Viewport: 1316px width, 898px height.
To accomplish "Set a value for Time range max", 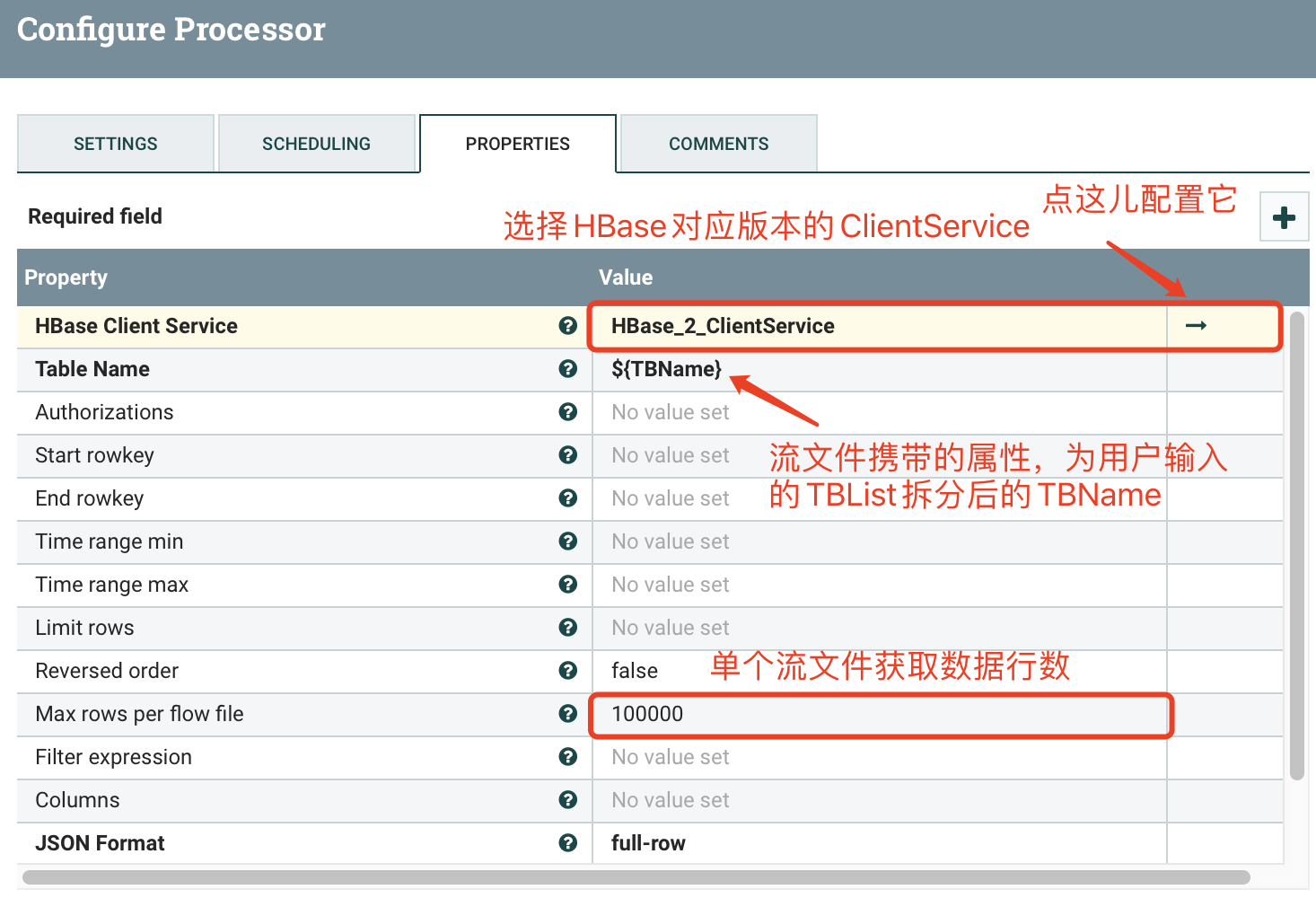I will (x=880, y=585).
